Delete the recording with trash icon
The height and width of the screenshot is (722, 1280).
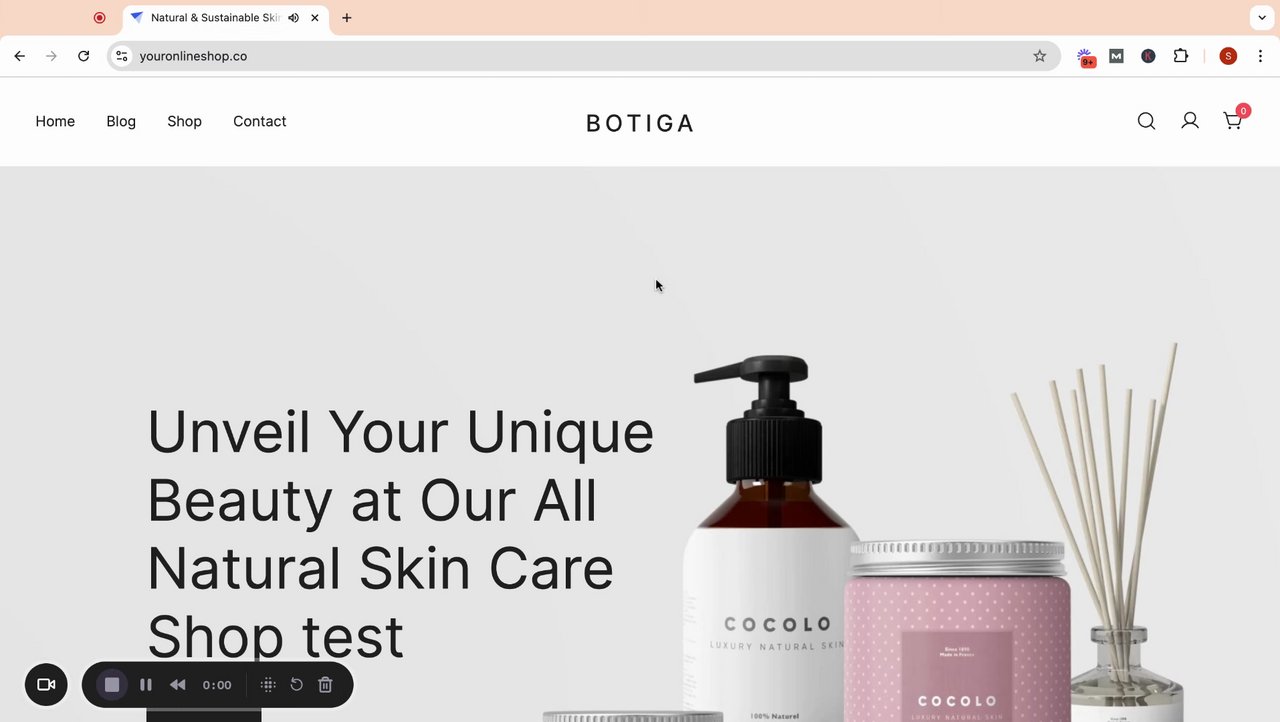tap(325, 685)
